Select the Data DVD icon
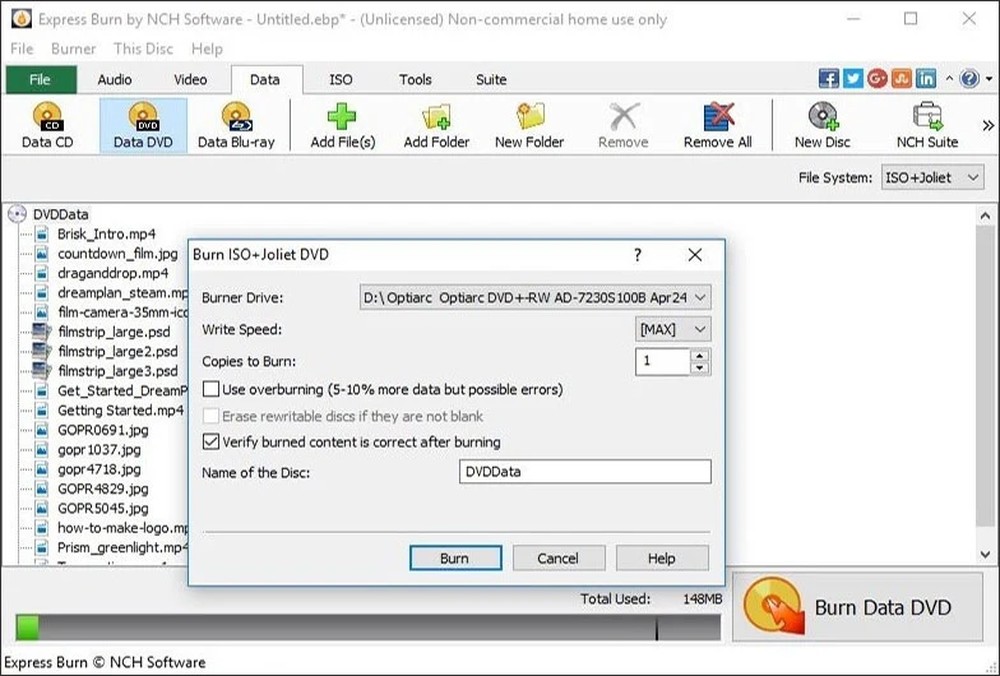Screen dimensions: 1000x676 pyautogui.click(x=140, y=122)
